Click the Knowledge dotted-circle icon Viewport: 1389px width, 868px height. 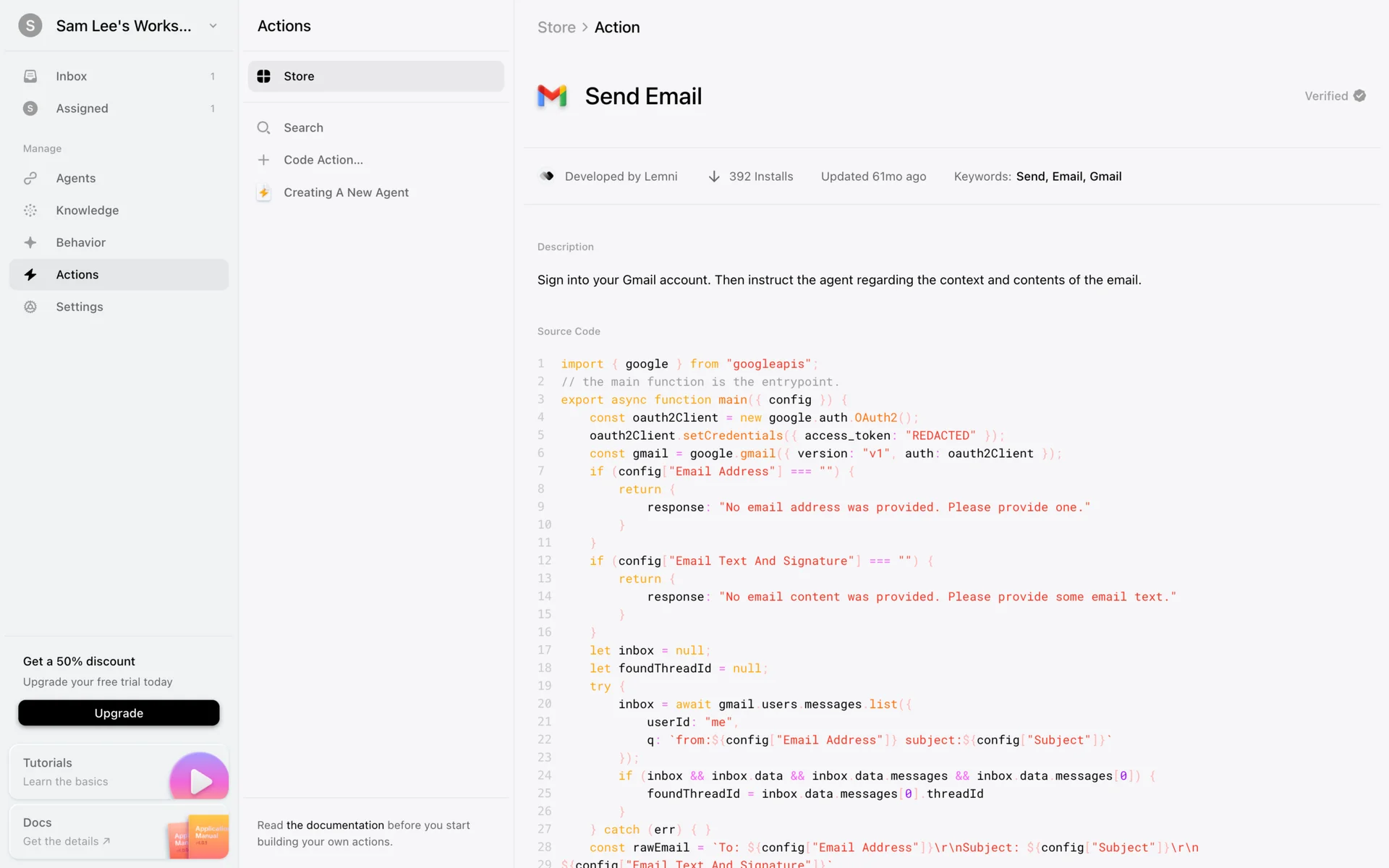point(30,210)
